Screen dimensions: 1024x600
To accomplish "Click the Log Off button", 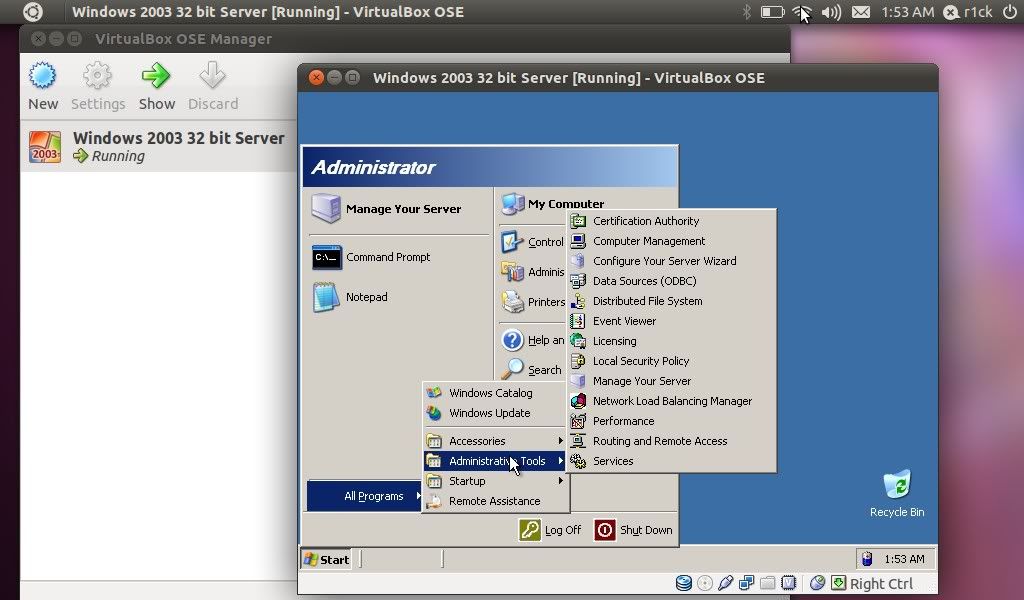I will tap(551, 530).
